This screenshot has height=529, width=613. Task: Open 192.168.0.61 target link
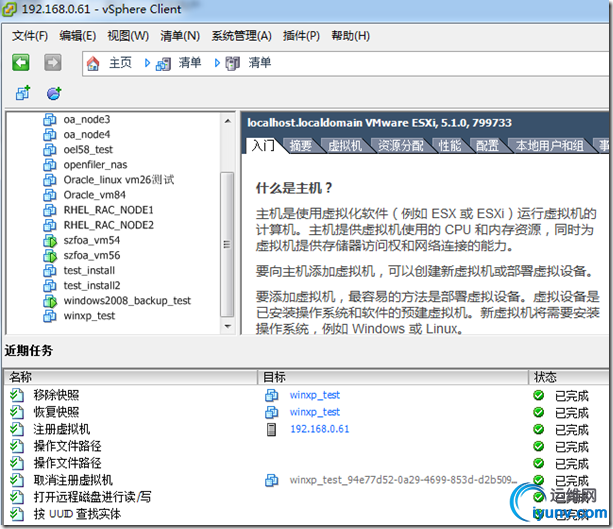(x=320, y=429)
